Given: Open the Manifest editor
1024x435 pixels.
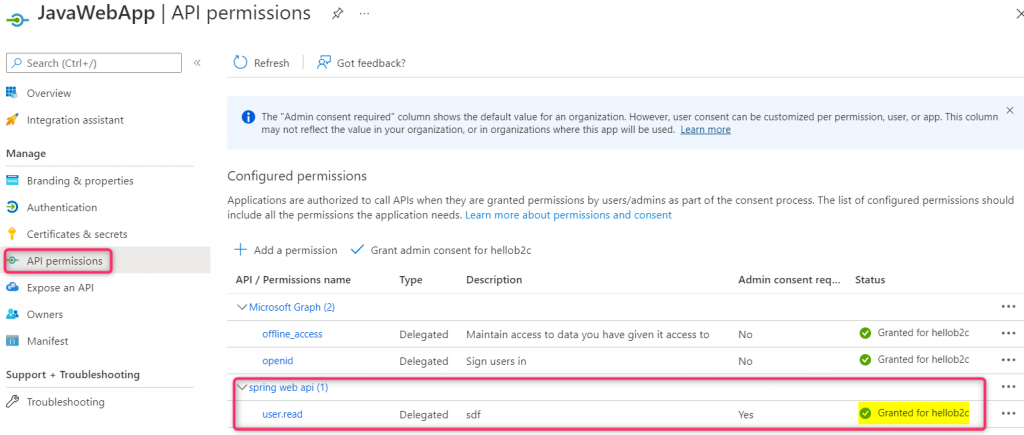Looking at the screenshot, I should (47, 342).
